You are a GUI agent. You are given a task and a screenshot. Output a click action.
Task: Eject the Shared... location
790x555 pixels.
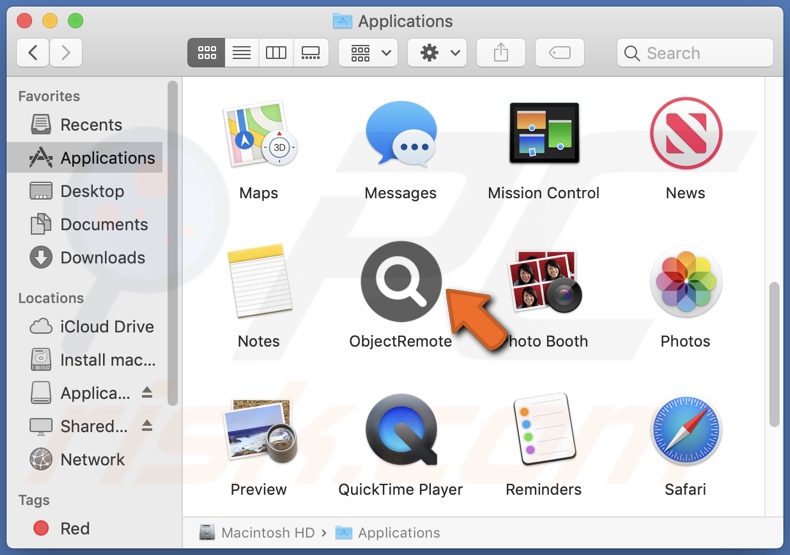(147, 426)
